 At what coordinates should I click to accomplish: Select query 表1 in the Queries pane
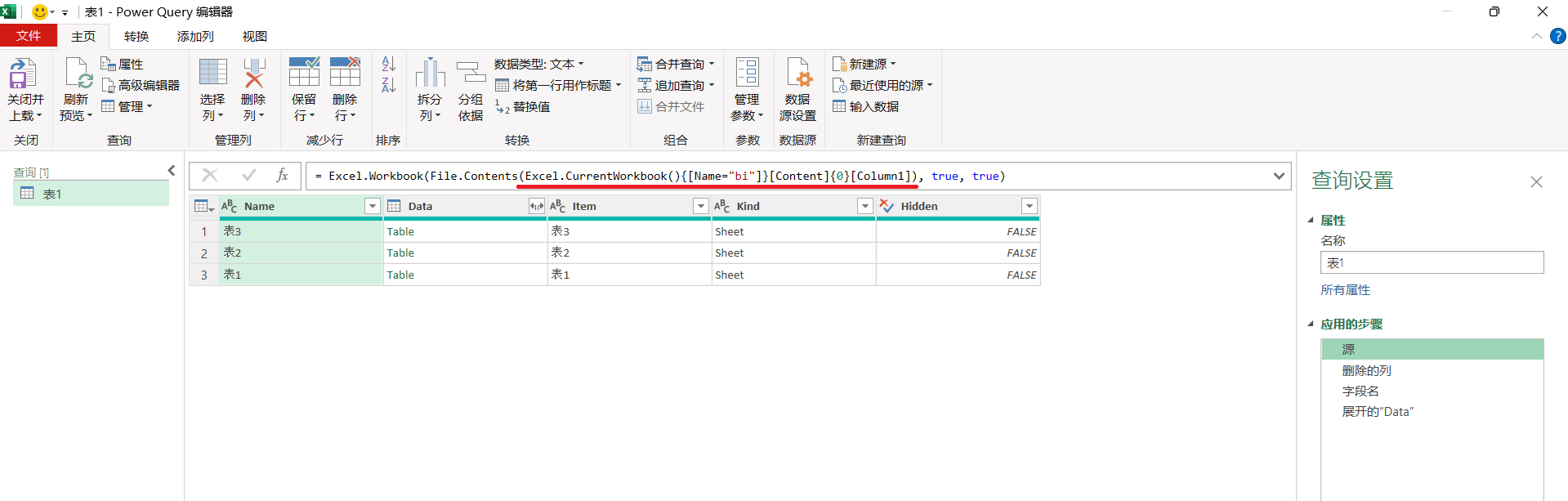point(92,194)
